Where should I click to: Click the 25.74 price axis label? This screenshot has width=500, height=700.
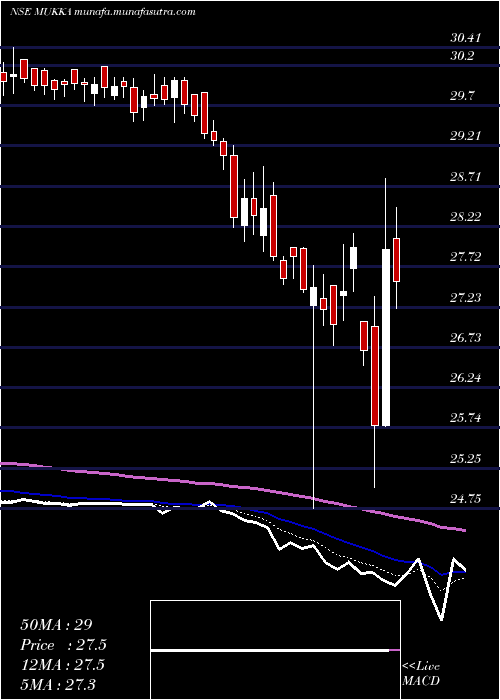tap(465, 419)
